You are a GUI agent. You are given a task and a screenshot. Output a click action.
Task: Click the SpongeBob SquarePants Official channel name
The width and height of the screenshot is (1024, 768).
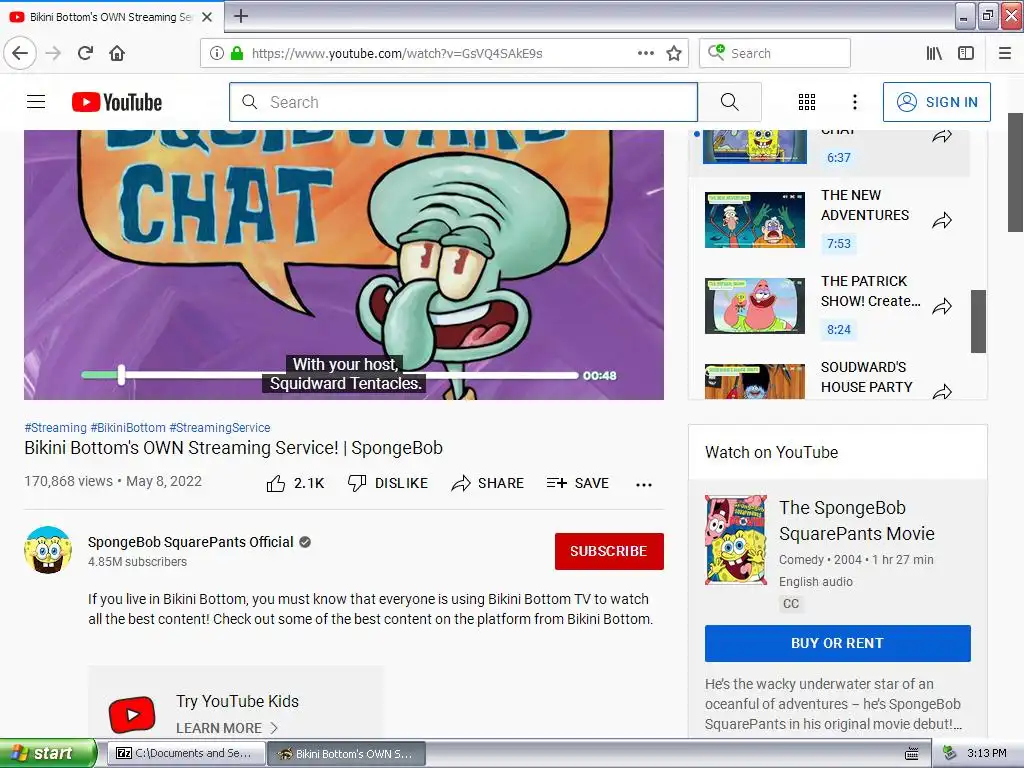(x=191, y=542)
